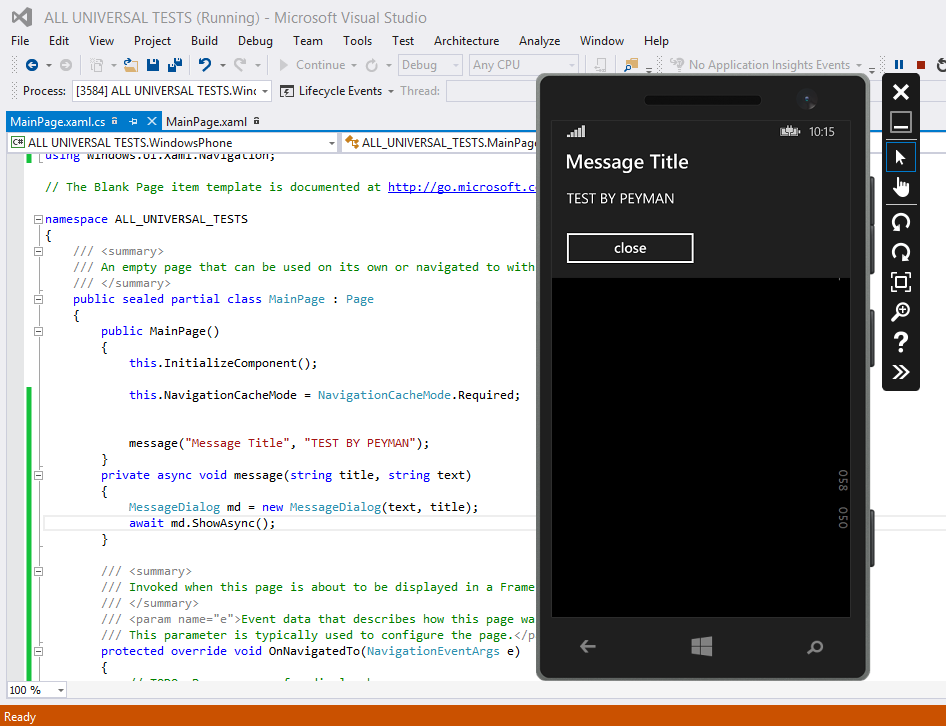Click the Ready status bar text
946x726 pixels.
coord(20,716)
